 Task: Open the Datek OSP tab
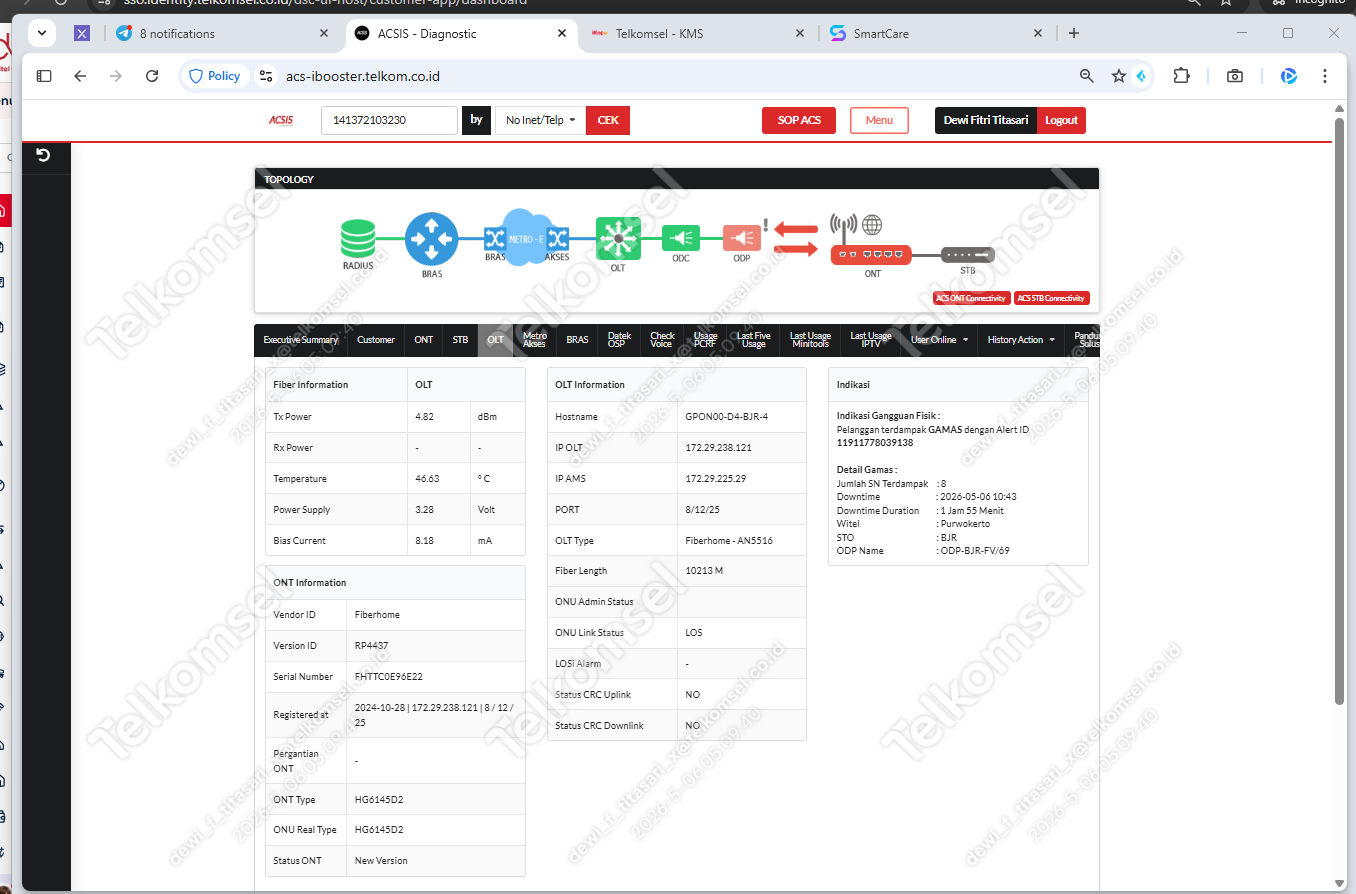[x=619, y=340]
